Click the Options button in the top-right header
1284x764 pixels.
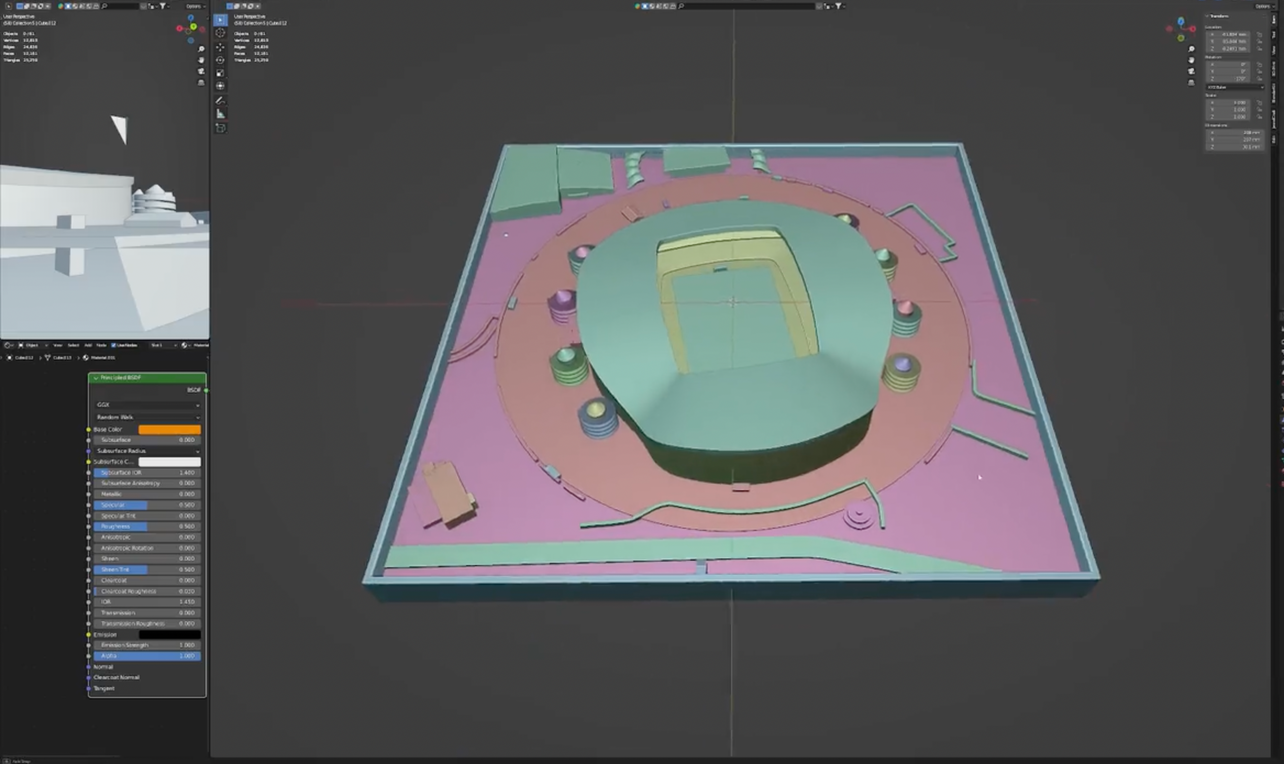click(x=1263, y=6)
